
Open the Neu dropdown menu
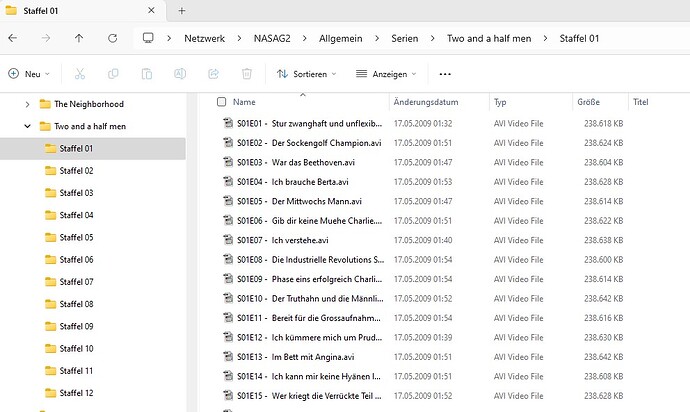pos(29,74)
